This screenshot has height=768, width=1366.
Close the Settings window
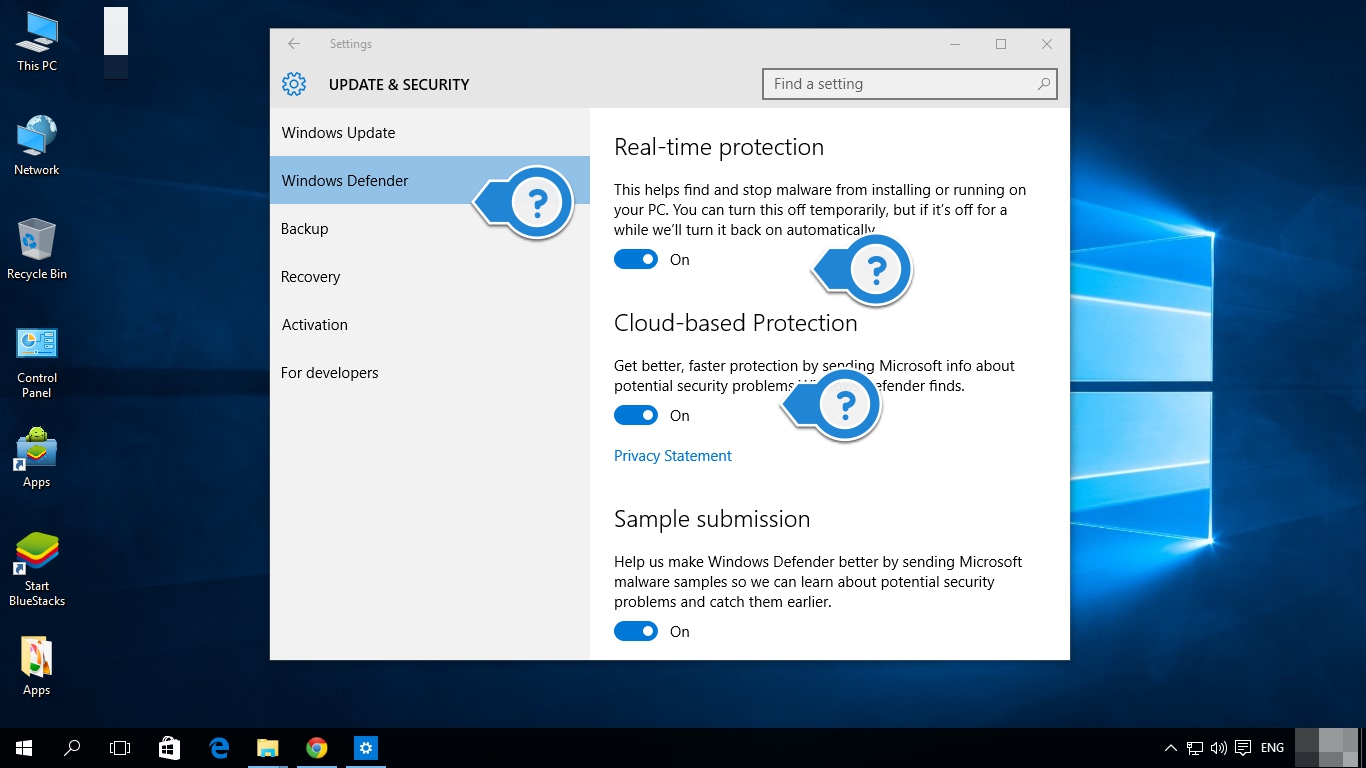point(1047,44)
